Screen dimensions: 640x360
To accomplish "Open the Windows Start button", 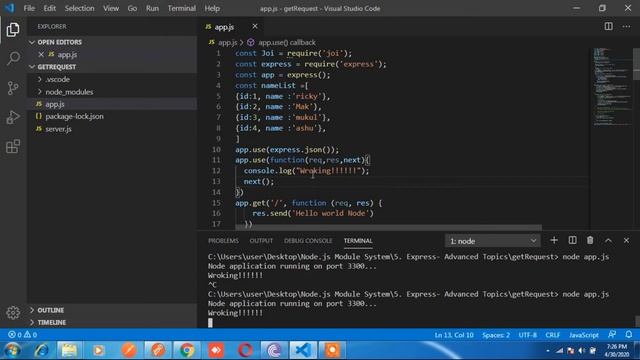I will [x=12, y=350].
